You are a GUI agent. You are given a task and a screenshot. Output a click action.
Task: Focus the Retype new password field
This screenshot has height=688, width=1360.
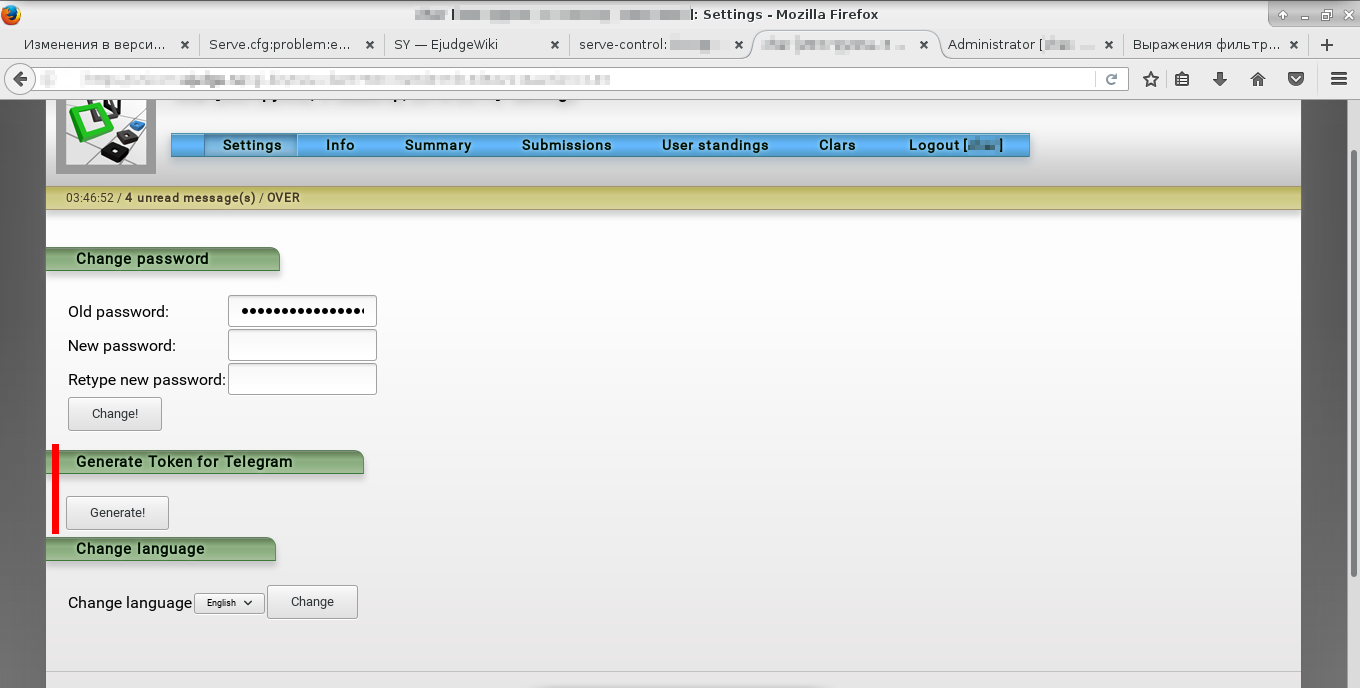click(x=302, y=379)
